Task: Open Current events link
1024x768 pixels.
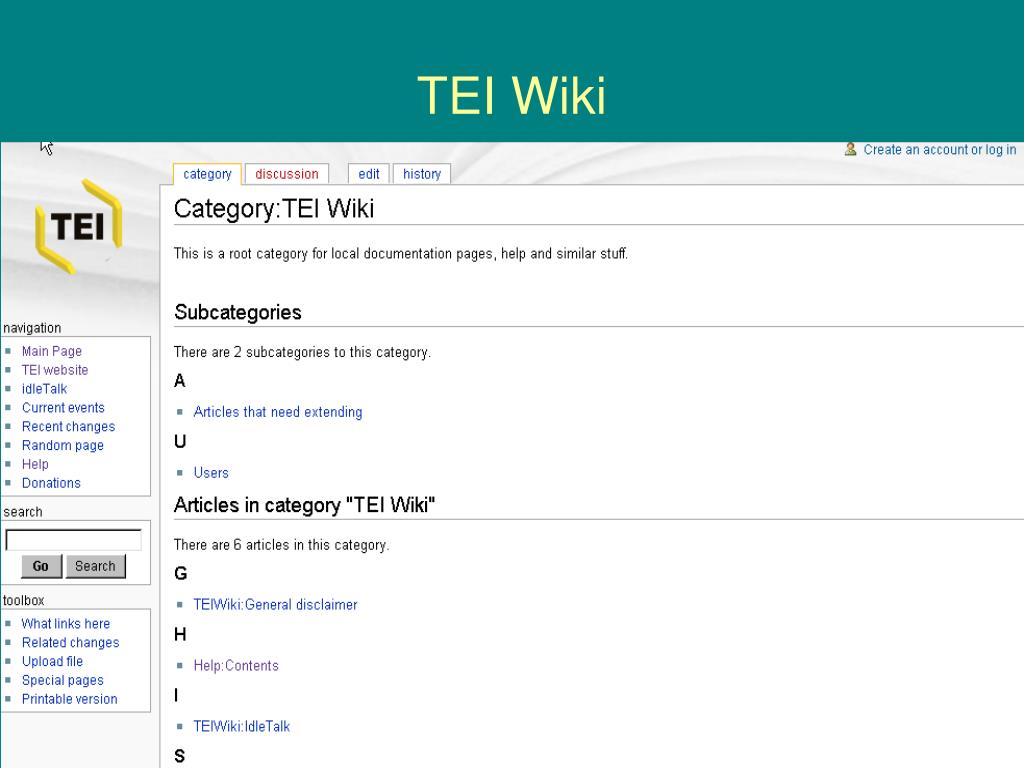Action: [63, 408]
